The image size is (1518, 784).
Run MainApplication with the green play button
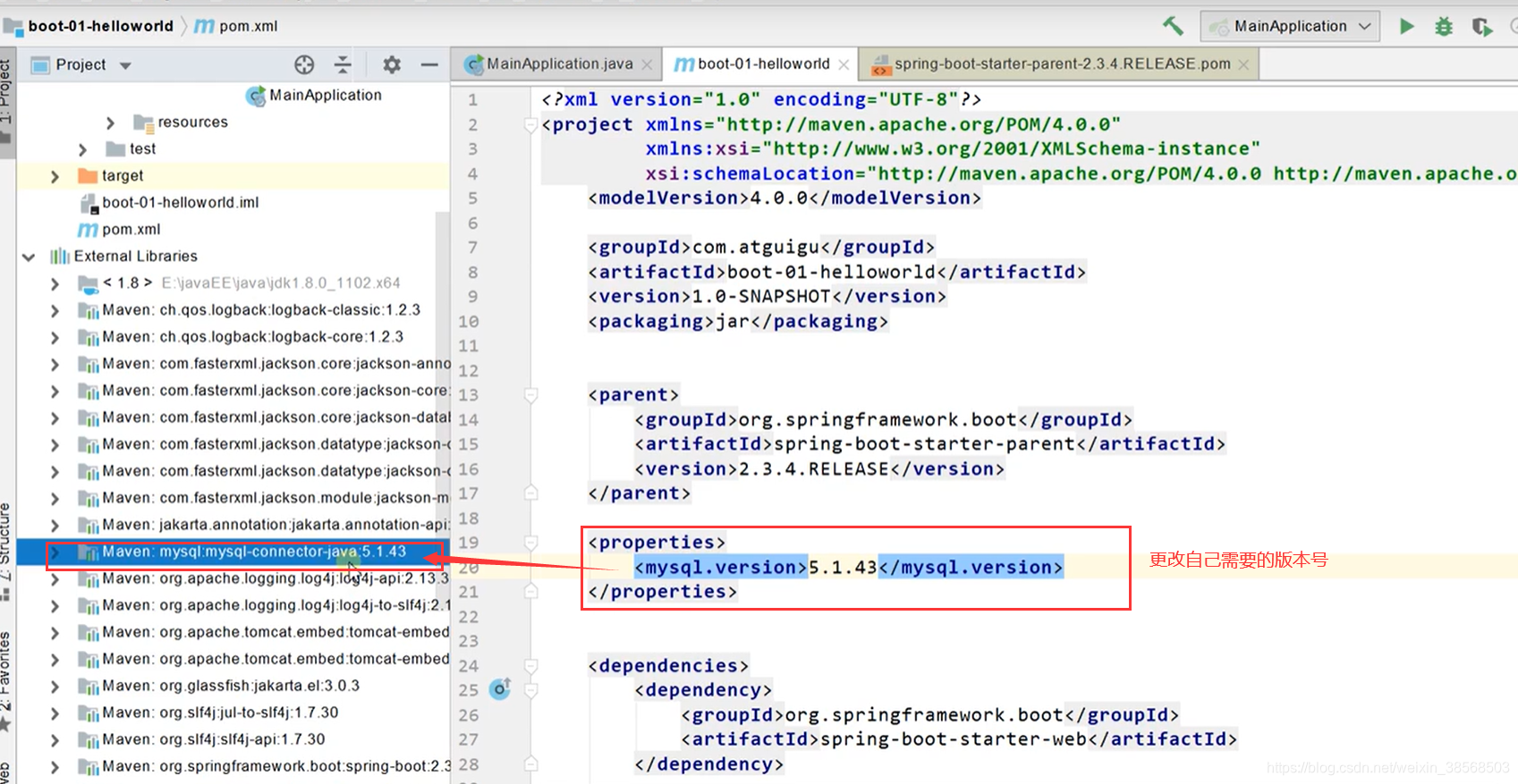1407,26
